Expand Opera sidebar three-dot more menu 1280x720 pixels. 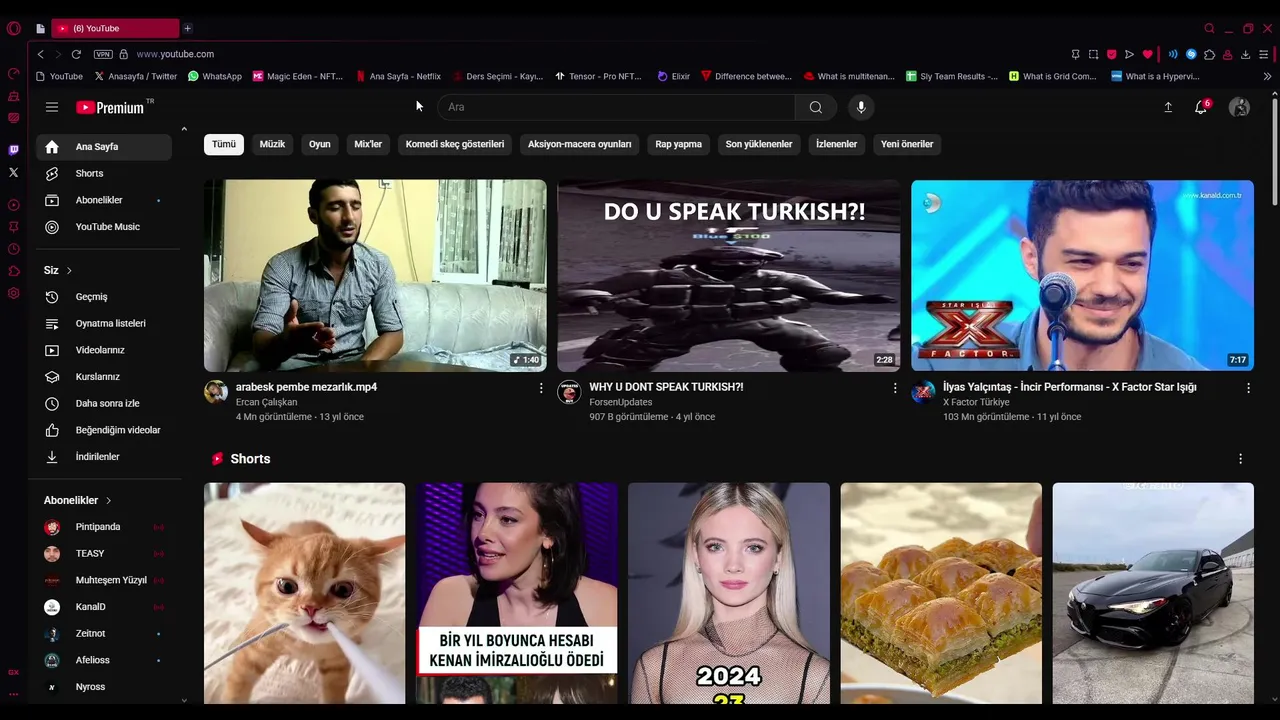point(14,693)
